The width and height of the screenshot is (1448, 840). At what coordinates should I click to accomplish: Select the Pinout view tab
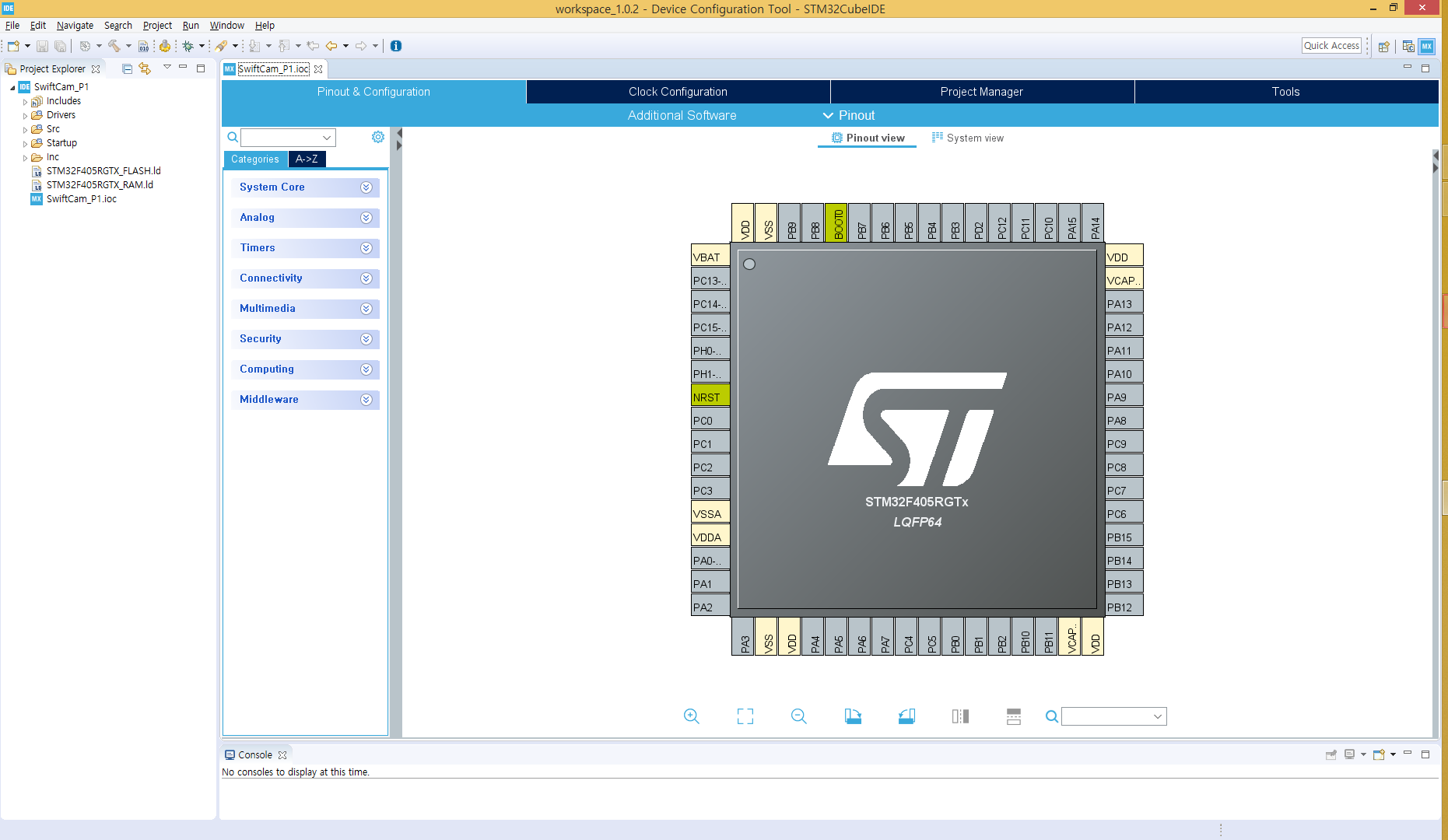(x=868, y=138)
